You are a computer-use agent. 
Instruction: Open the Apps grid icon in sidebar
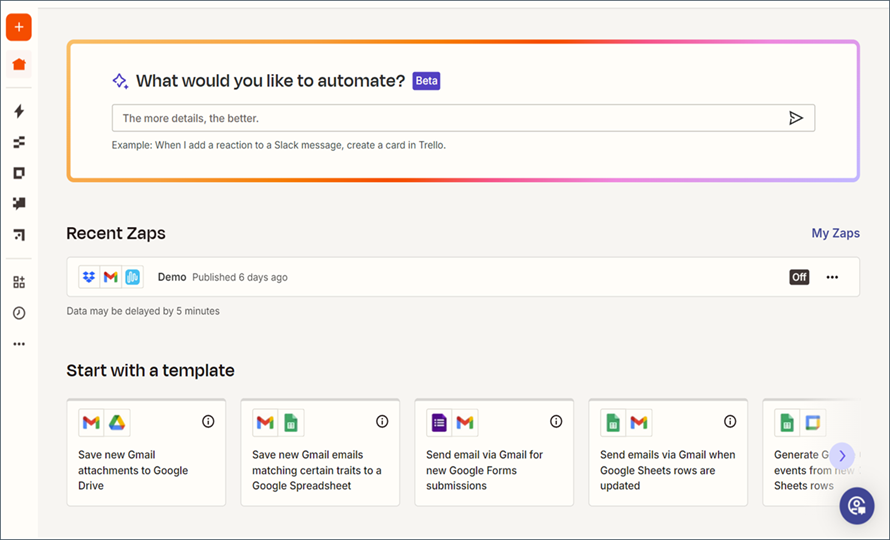19,282
